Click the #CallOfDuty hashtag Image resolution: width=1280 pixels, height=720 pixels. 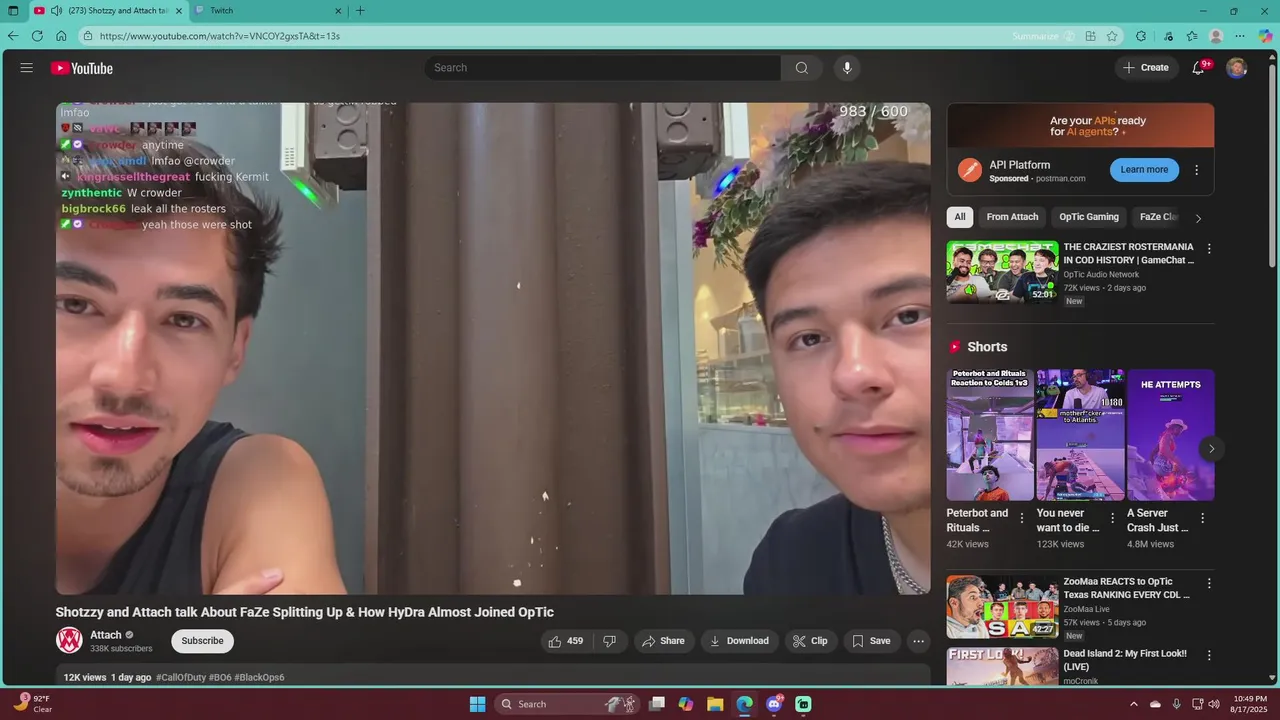pos(180,678)
